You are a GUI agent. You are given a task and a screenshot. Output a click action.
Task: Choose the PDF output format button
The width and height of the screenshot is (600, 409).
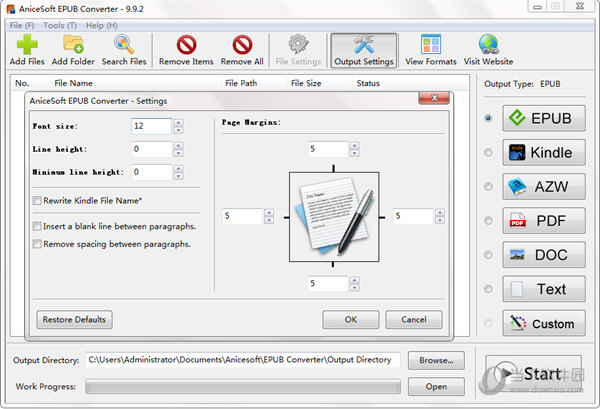(x=544, y=220)
